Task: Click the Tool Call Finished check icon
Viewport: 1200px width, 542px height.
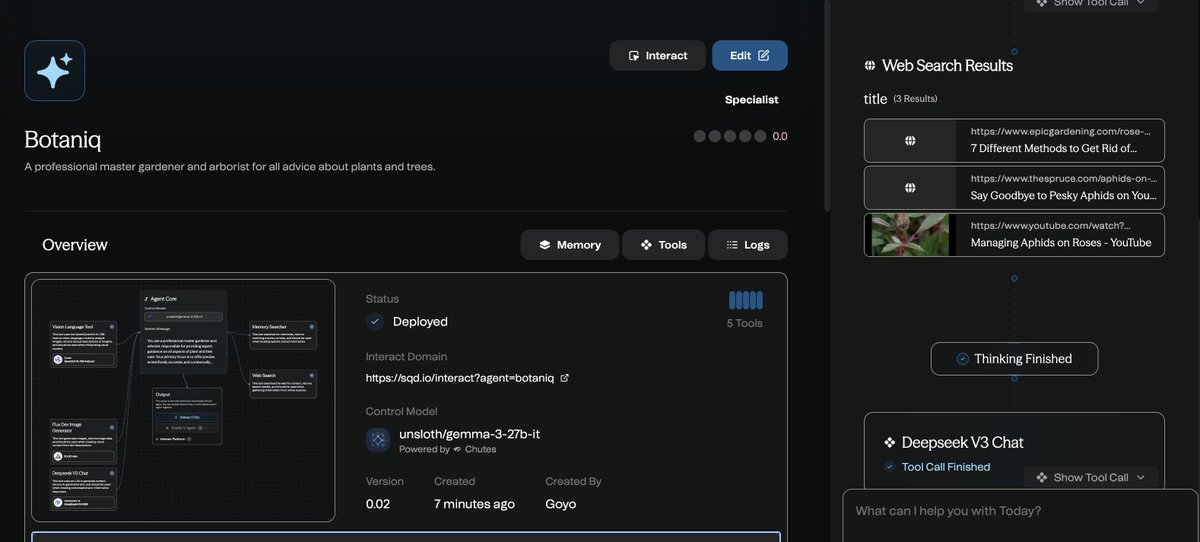Action: [x=890, y=467]
